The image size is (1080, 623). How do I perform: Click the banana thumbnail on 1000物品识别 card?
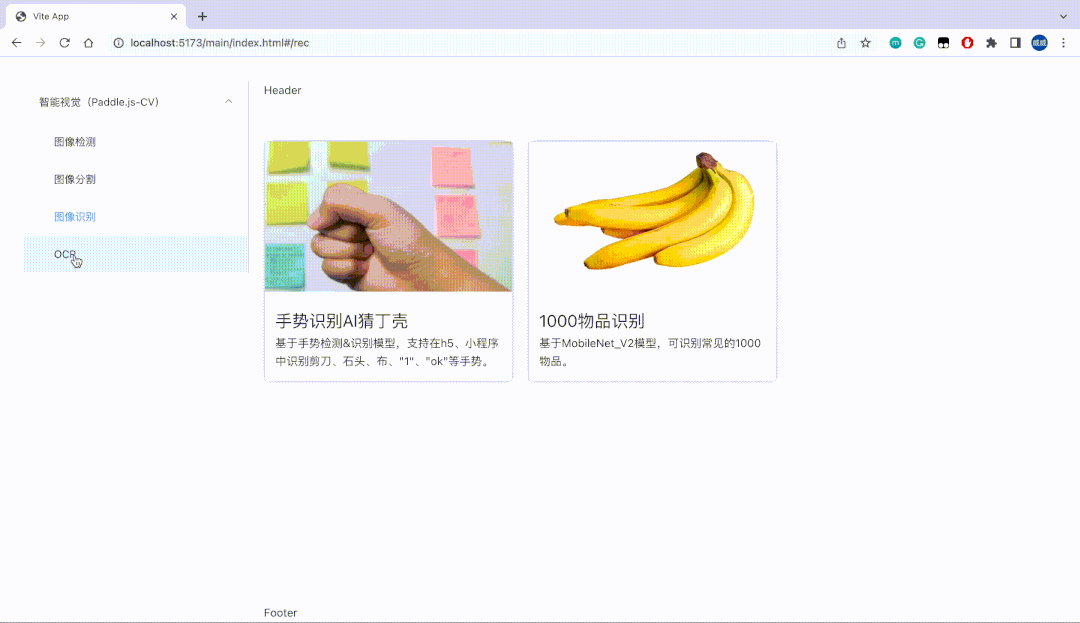click(652, 215)
